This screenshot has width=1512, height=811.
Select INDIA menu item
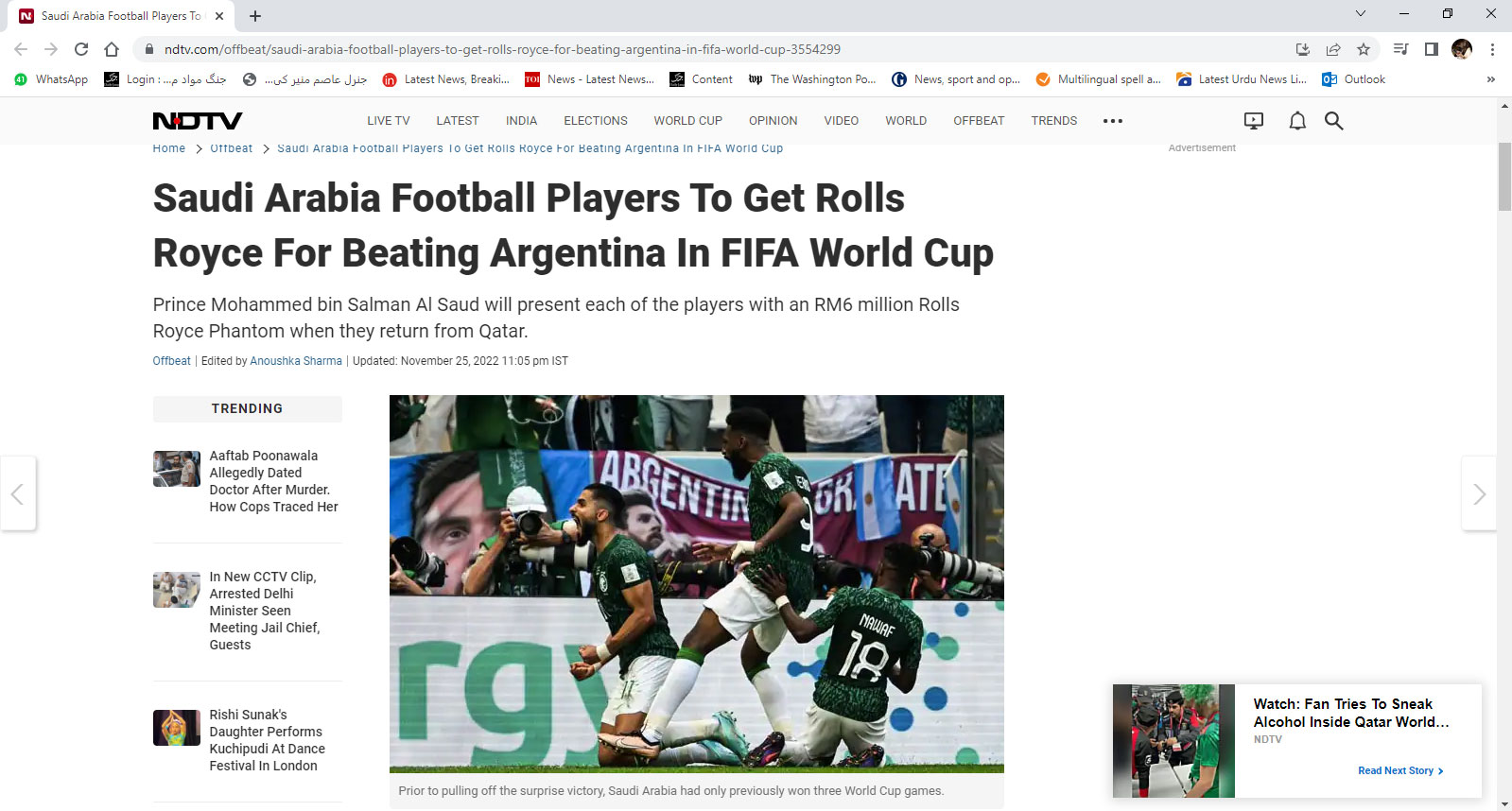coord(521,121)
